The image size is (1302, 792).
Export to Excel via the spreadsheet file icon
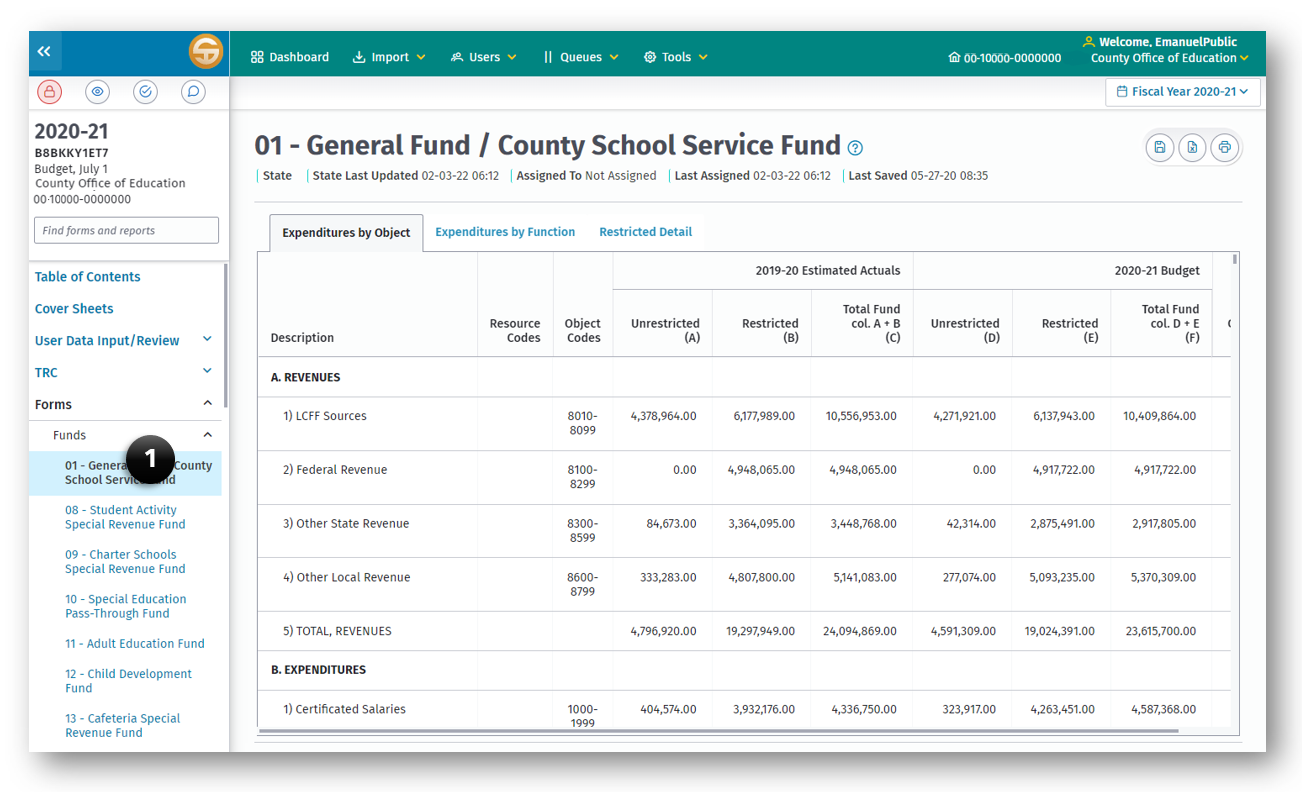pyautogui.click(x=1192, y=147)
